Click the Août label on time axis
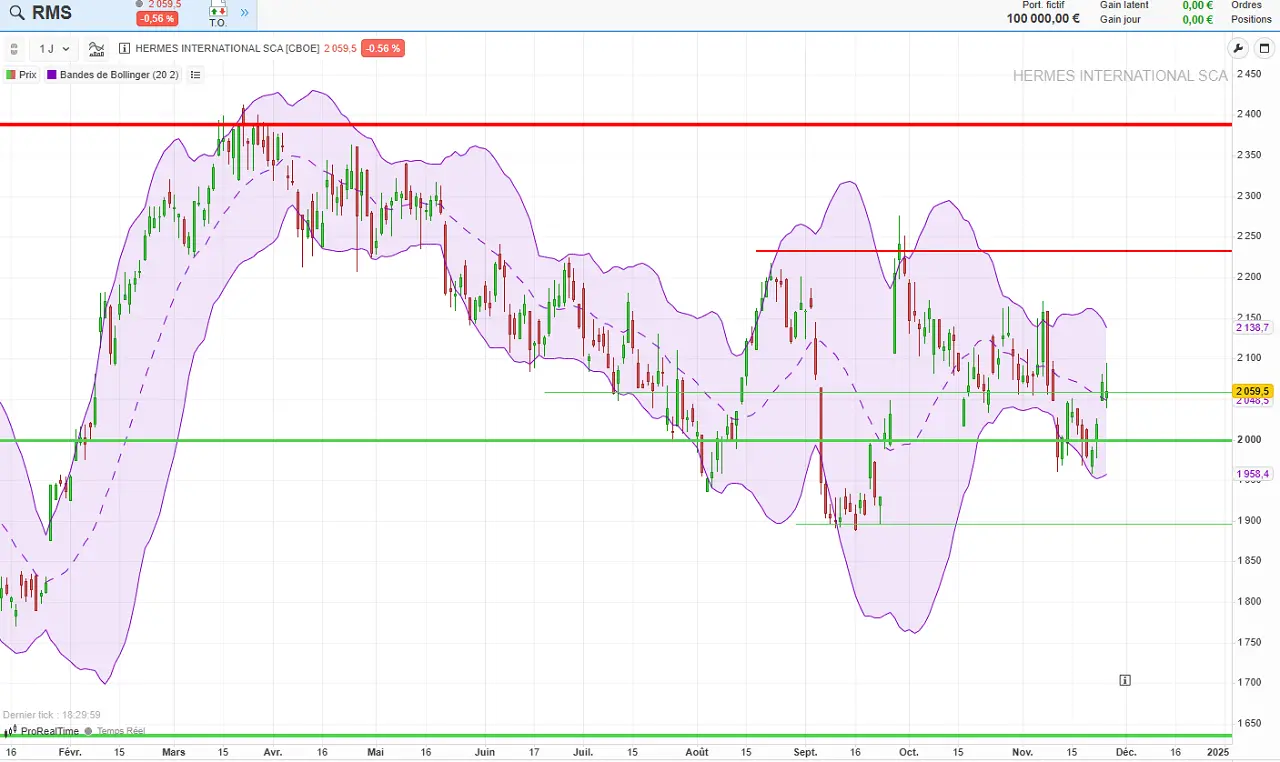Viewport: 1280px width, 762px height. (696, 751)
